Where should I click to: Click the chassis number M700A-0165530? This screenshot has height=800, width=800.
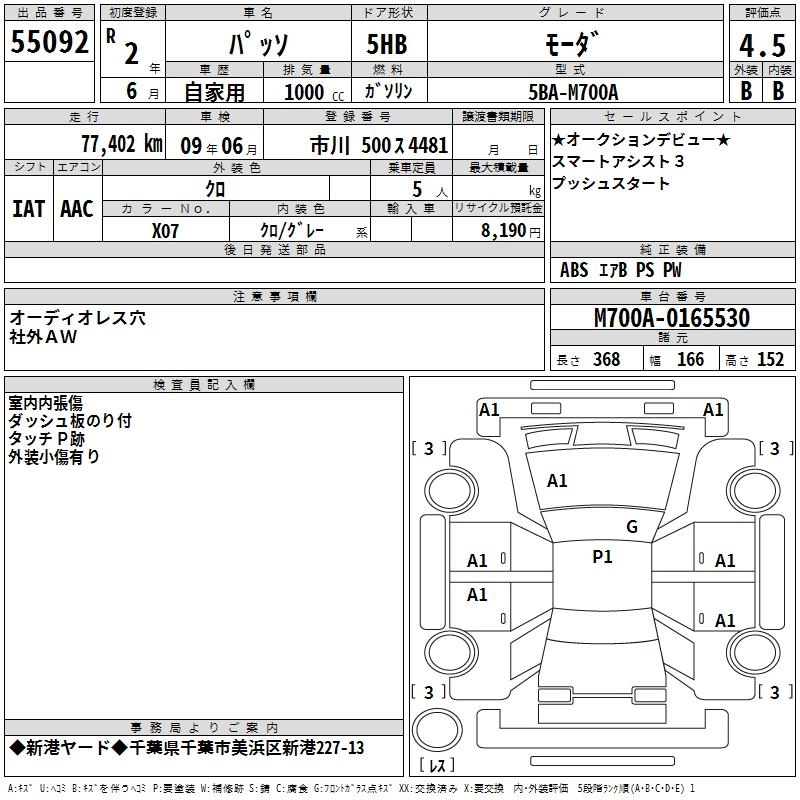(672, 317)
